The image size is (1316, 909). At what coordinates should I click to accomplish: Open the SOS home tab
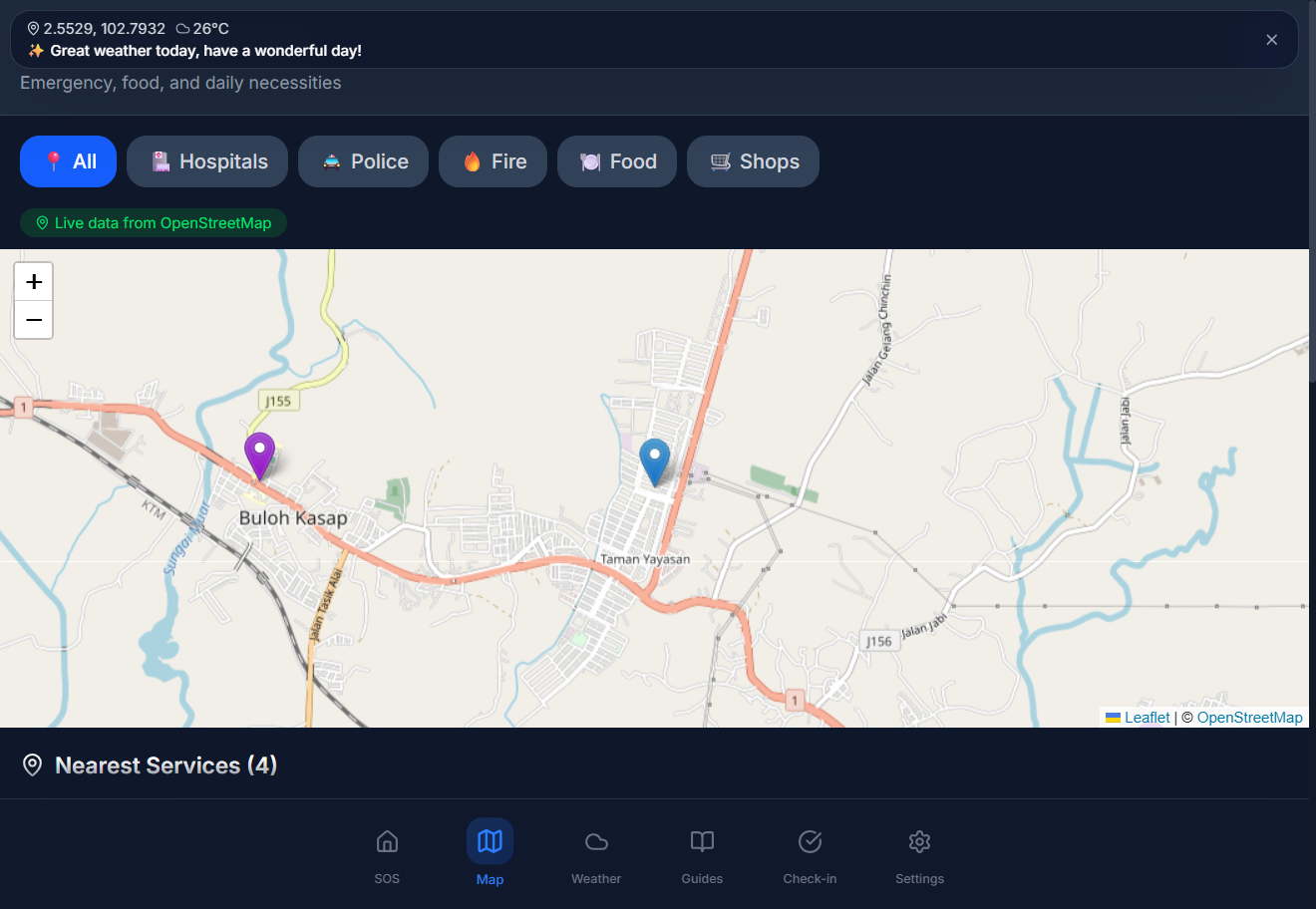click(387, 855)
